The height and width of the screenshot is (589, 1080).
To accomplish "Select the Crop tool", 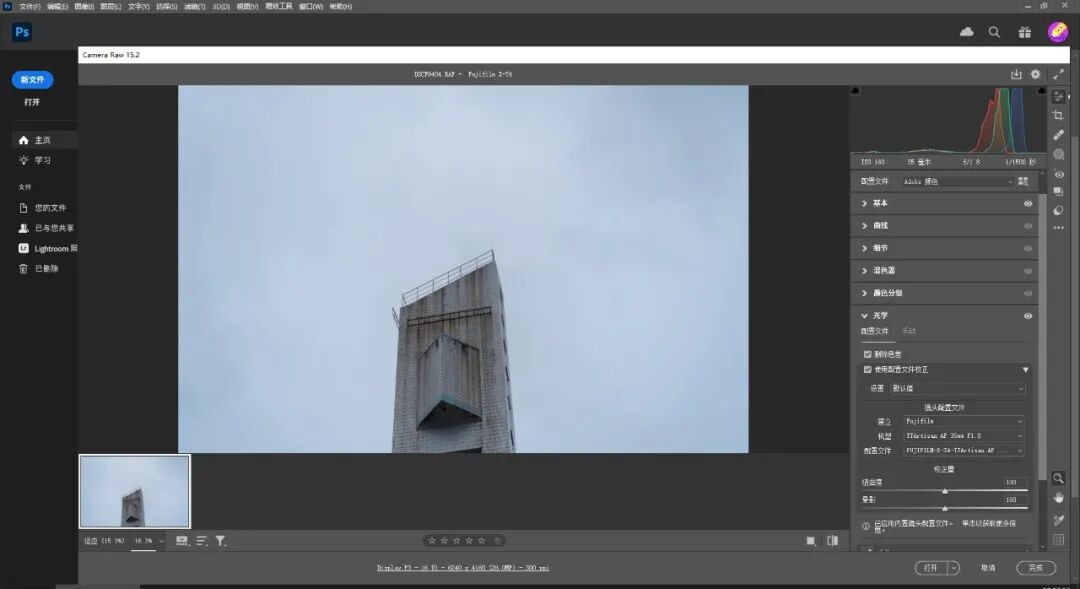I will 1059,116.
